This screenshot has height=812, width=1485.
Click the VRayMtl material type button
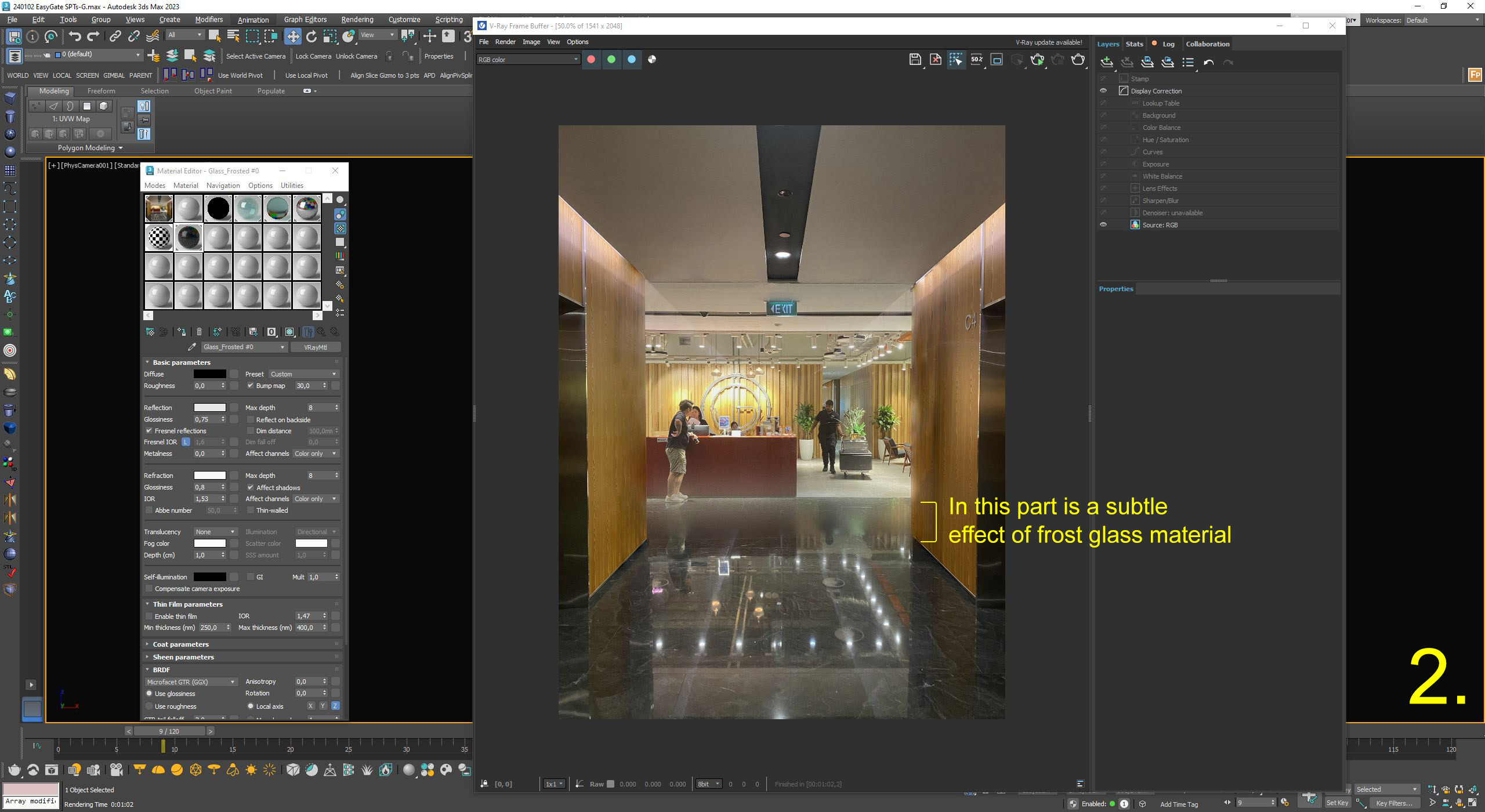pyautogui.click(x=315, y=347)
